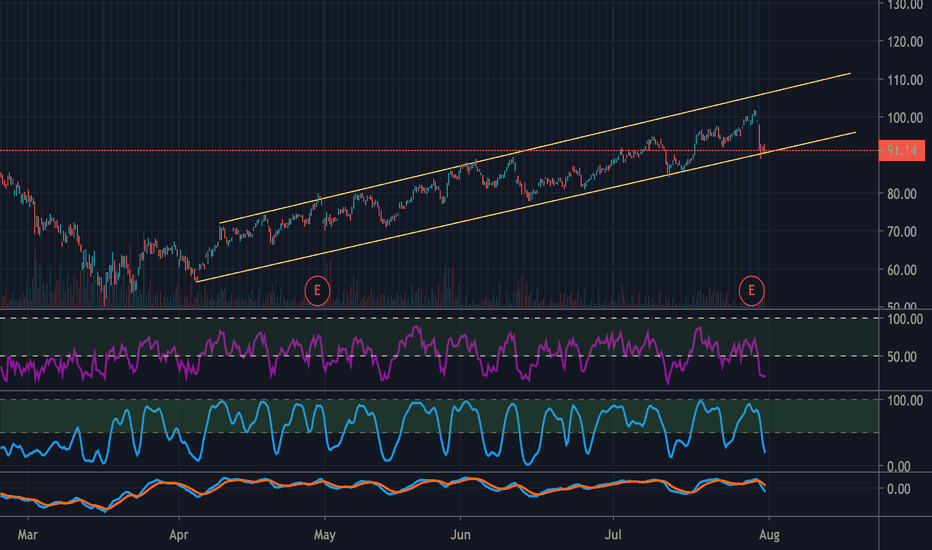Click the 0.00 label in bottom MACD pane
Image resolution: width=932 pixels, height=550 pixels.
(898, 489)
